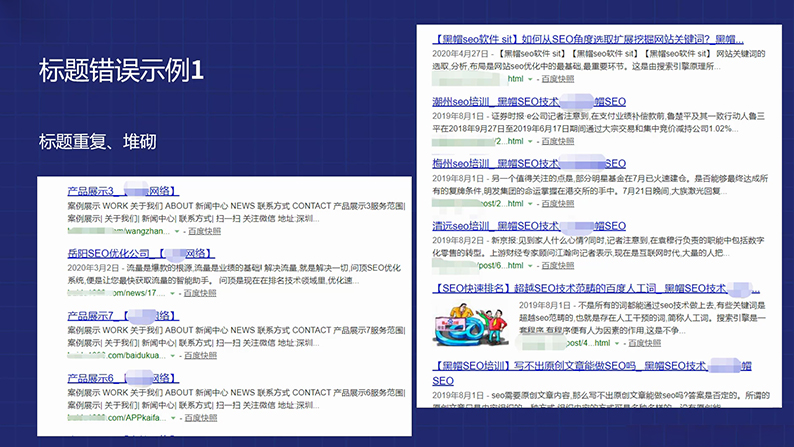Expand the URL arrow under 潮州seo培训 result
Image resolution: width=794 pixels, height=447 pixels.
click(x=530, y=141)
